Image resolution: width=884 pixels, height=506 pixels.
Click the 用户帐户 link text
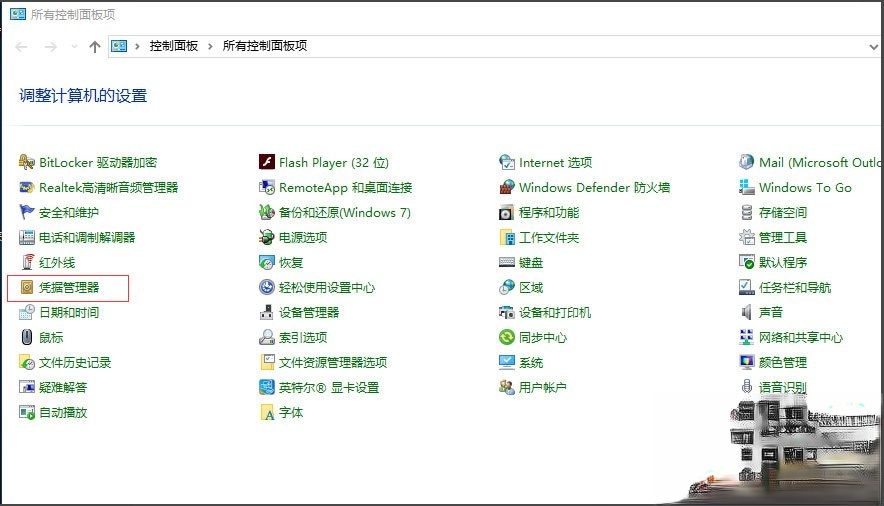tap(542, 387)
